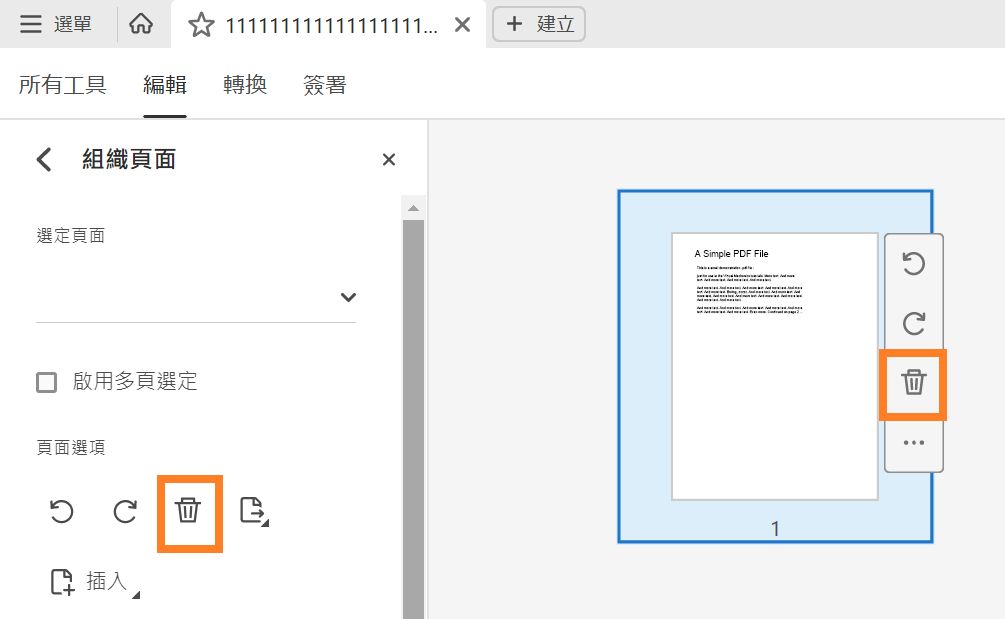Expand the 選定頁面 dropdown
Image resolution: width=1005 pixels, height=619 pixels.
pos(347,297)
